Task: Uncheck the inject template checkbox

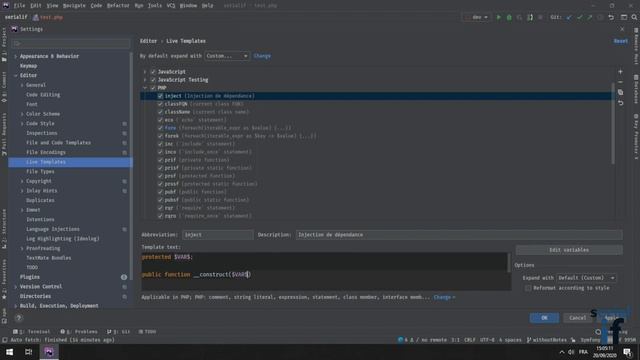Action: click(160, 96)
